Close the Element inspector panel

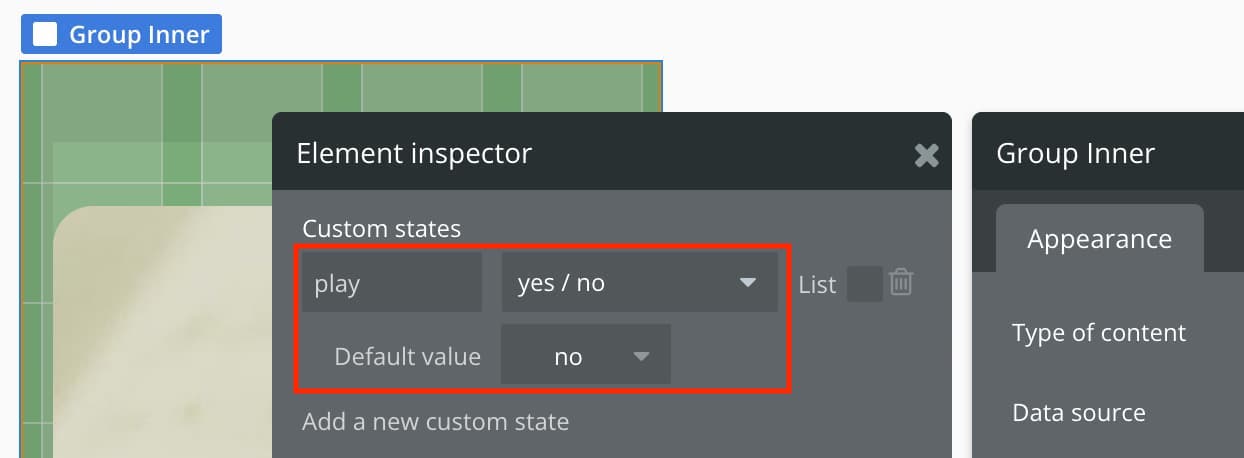(x=927, y=154)
